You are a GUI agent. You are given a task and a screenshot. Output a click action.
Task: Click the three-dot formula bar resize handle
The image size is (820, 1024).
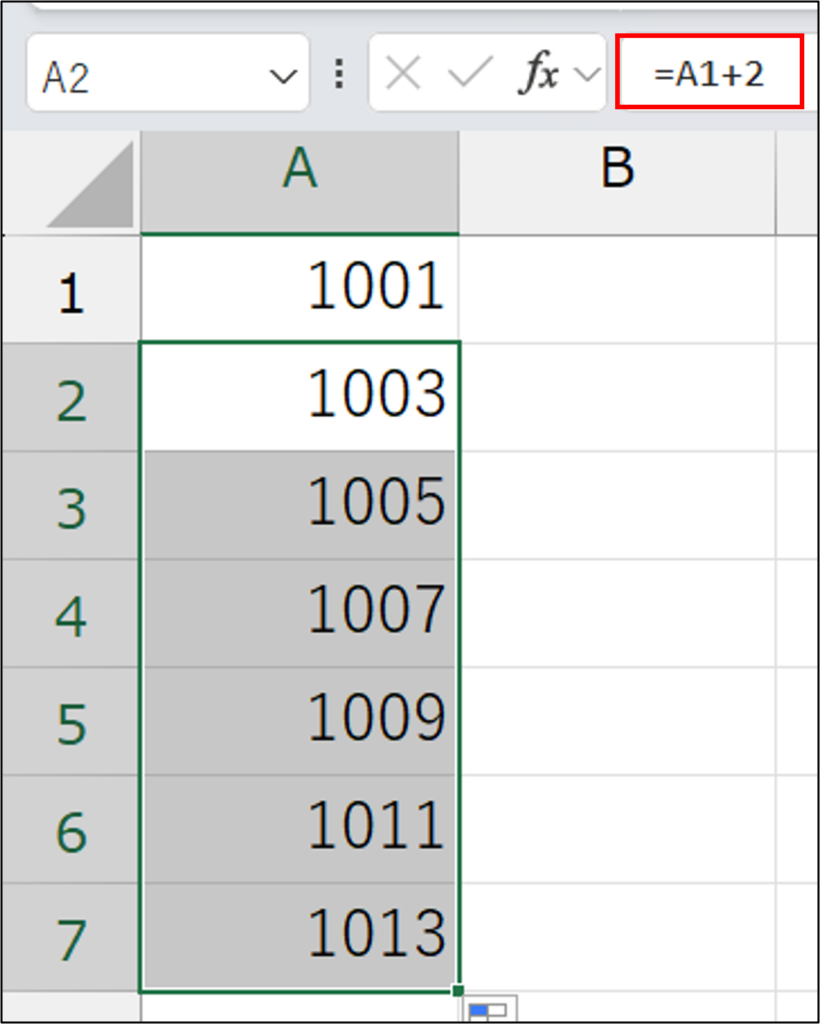pos(340,74)
